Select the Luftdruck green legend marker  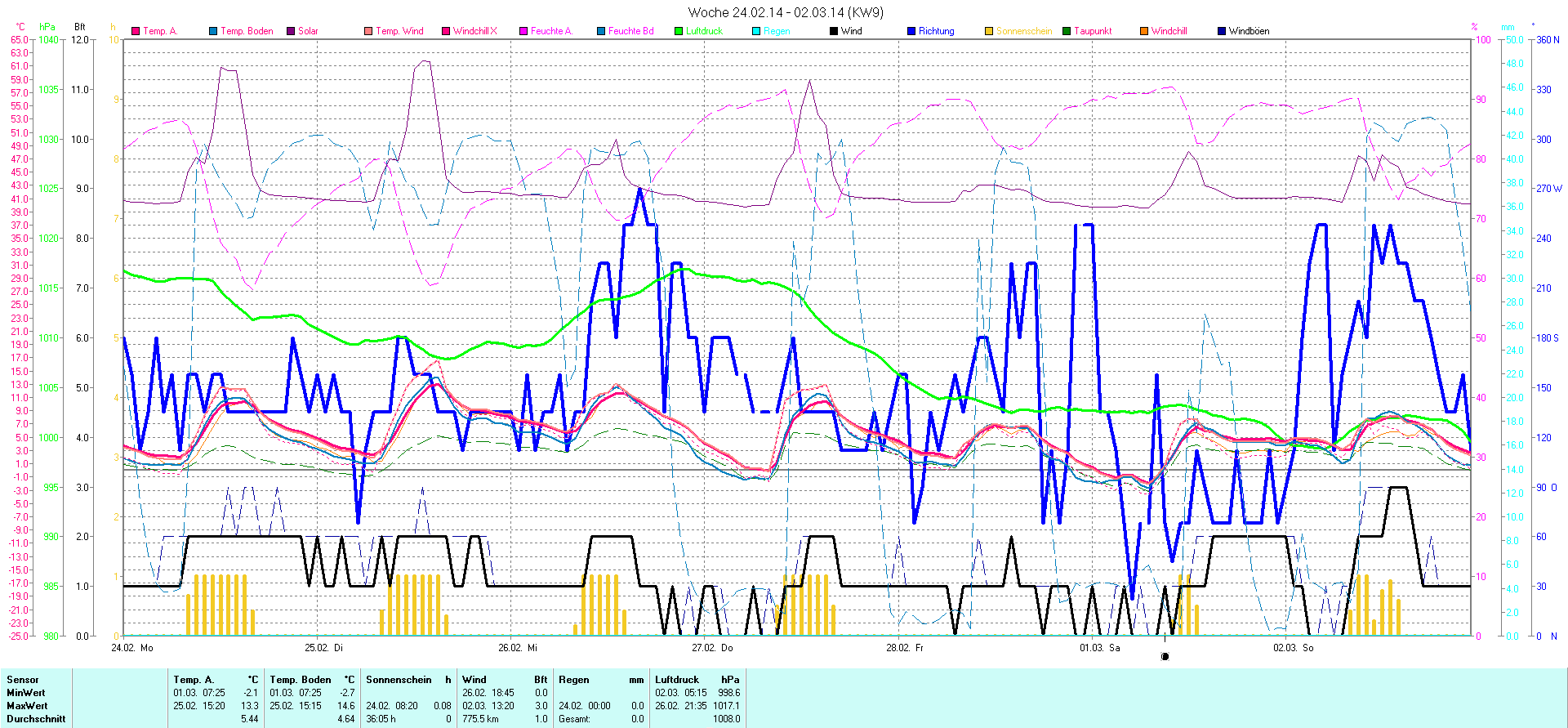[679, 31]
